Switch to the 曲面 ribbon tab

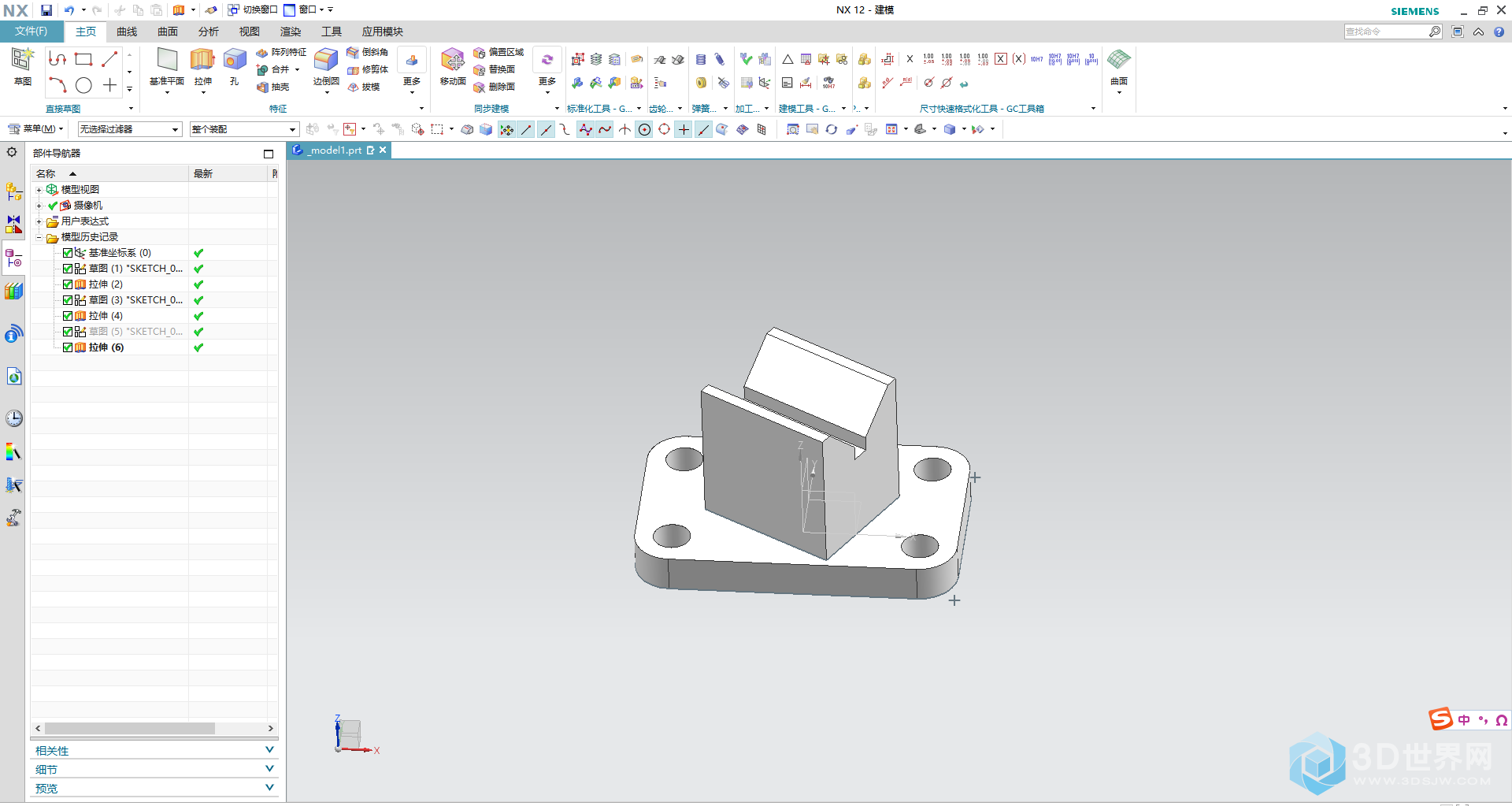(x=168, y=32)
